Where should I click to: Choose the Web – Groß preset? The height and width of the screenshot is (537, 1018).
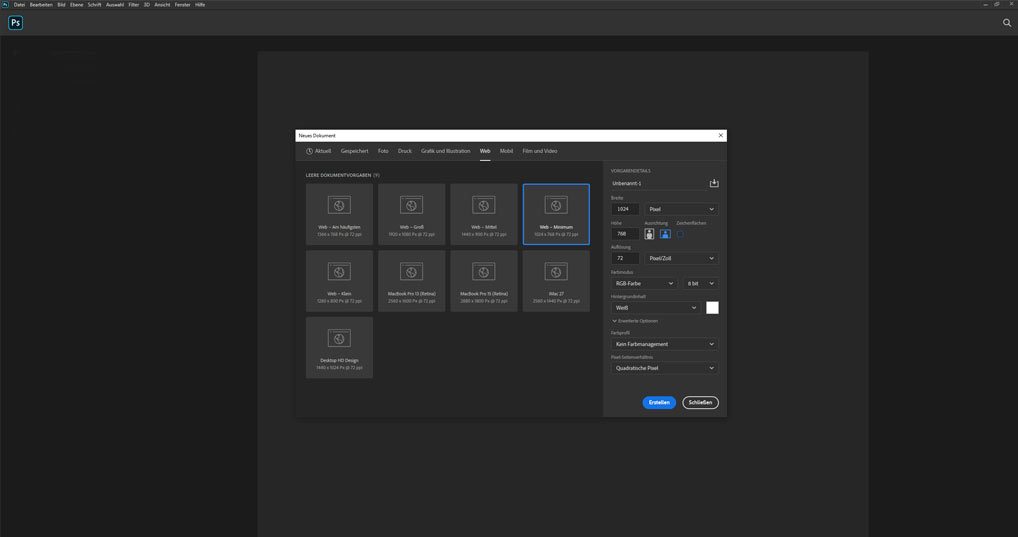point(412,214)
